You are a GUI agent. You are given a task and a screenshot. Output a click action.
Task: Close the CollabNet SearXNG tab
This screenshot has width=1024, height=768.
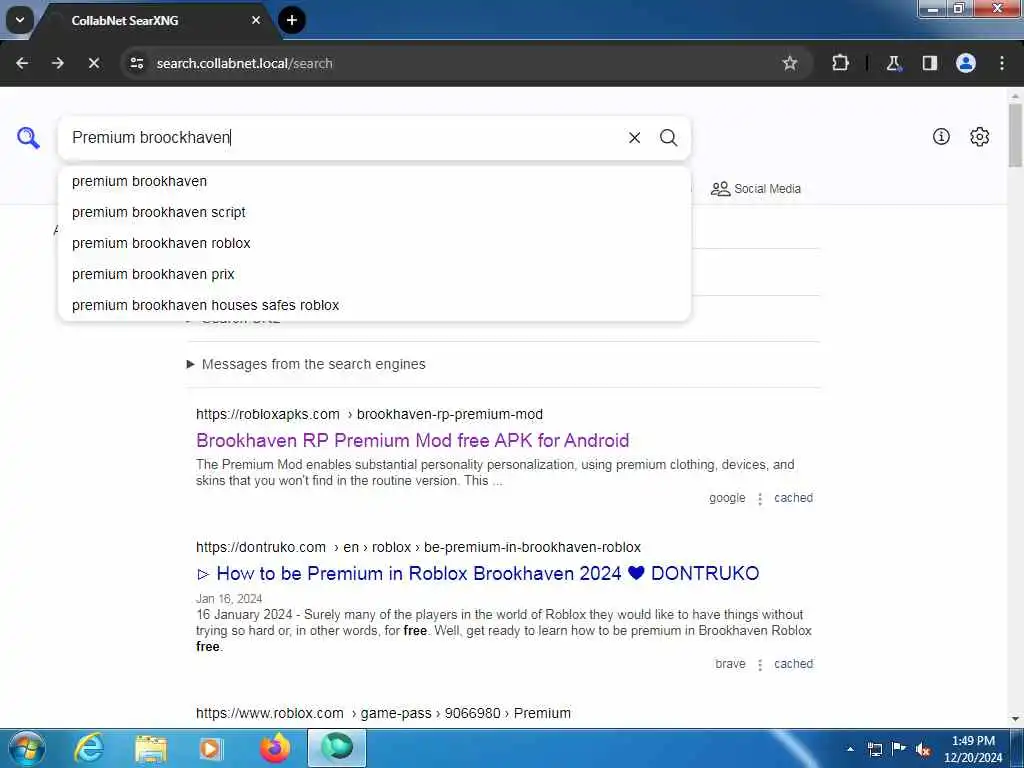pos(256,20)
